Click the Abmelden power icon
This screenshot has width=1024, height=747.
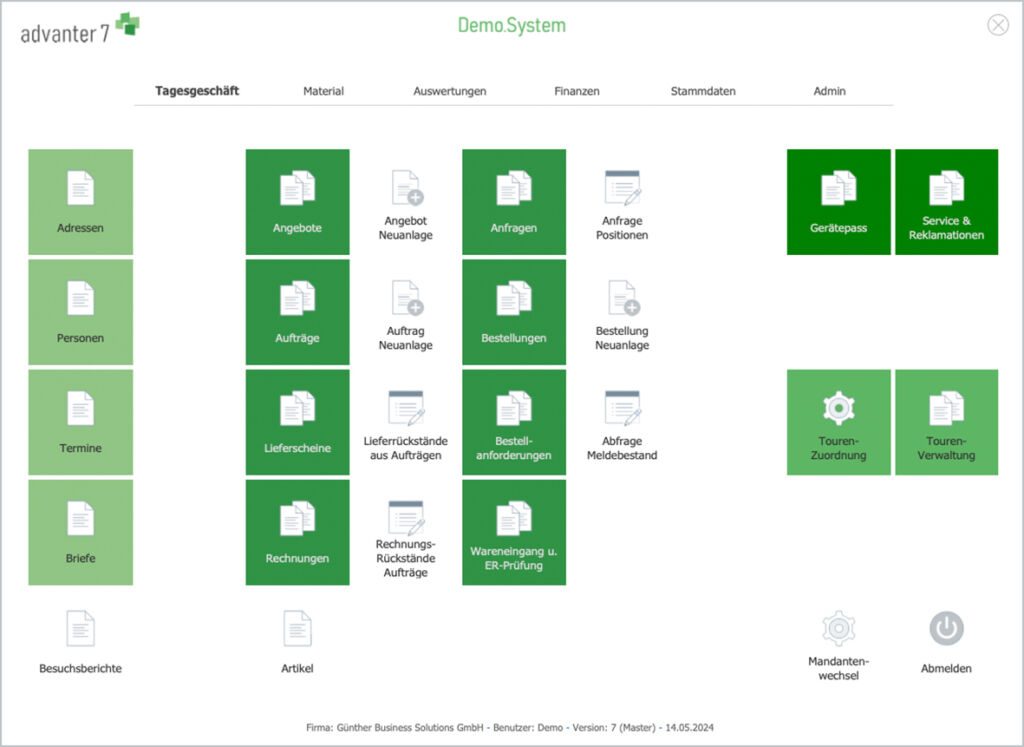pos(946,629)
